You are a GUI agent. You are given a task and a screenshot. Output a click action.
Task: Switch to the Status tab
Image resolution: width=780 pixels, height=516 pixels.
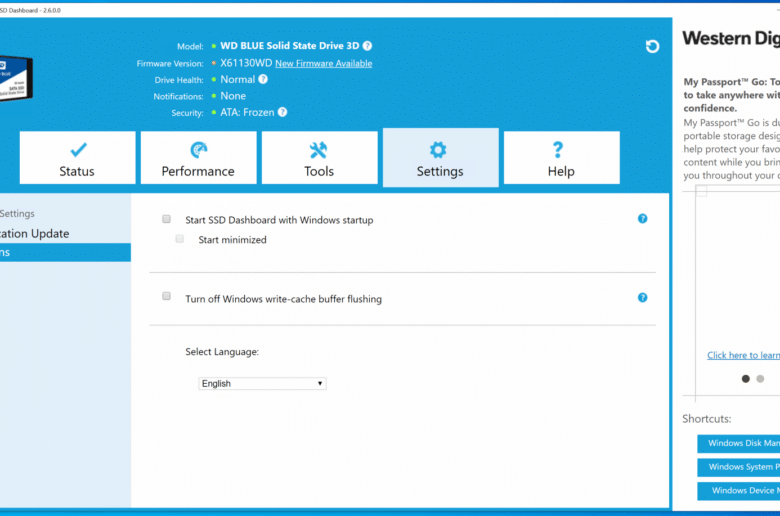coord(78,158)
